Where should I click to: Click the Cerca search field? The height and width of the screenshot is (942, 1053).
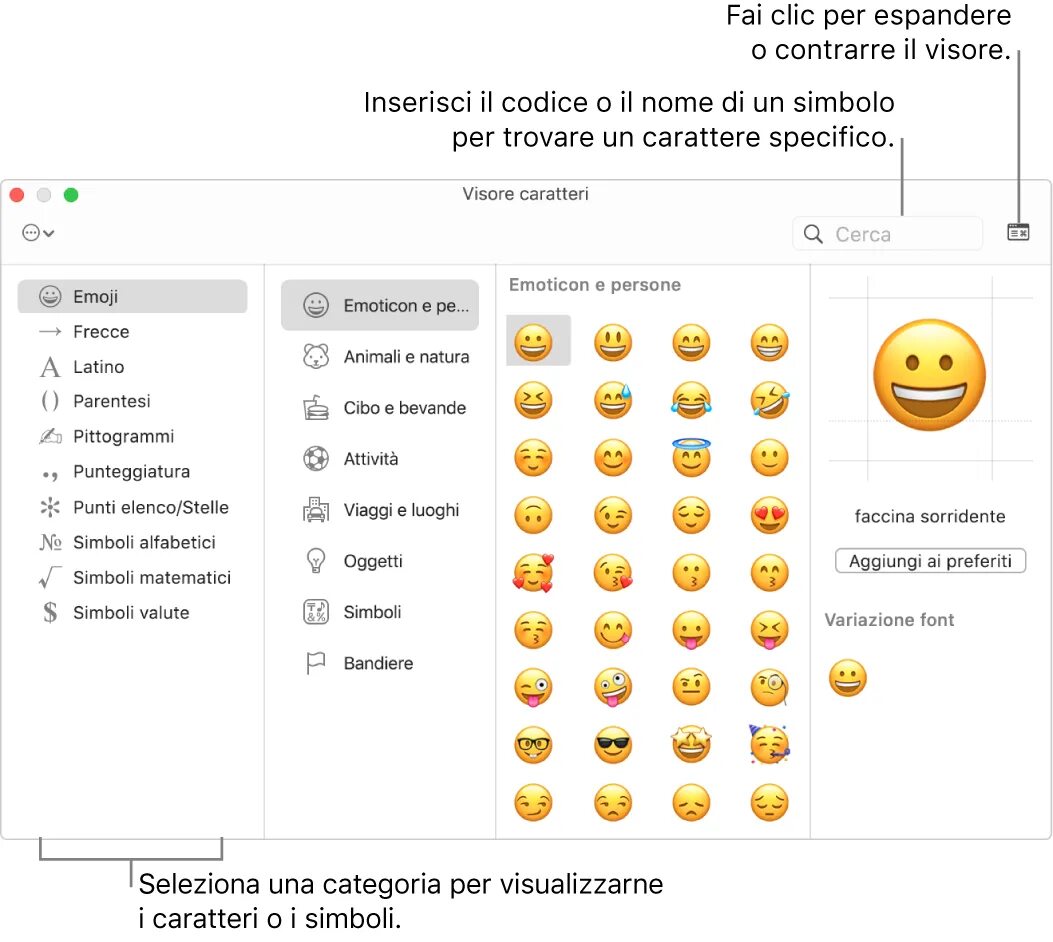point(887,234)
